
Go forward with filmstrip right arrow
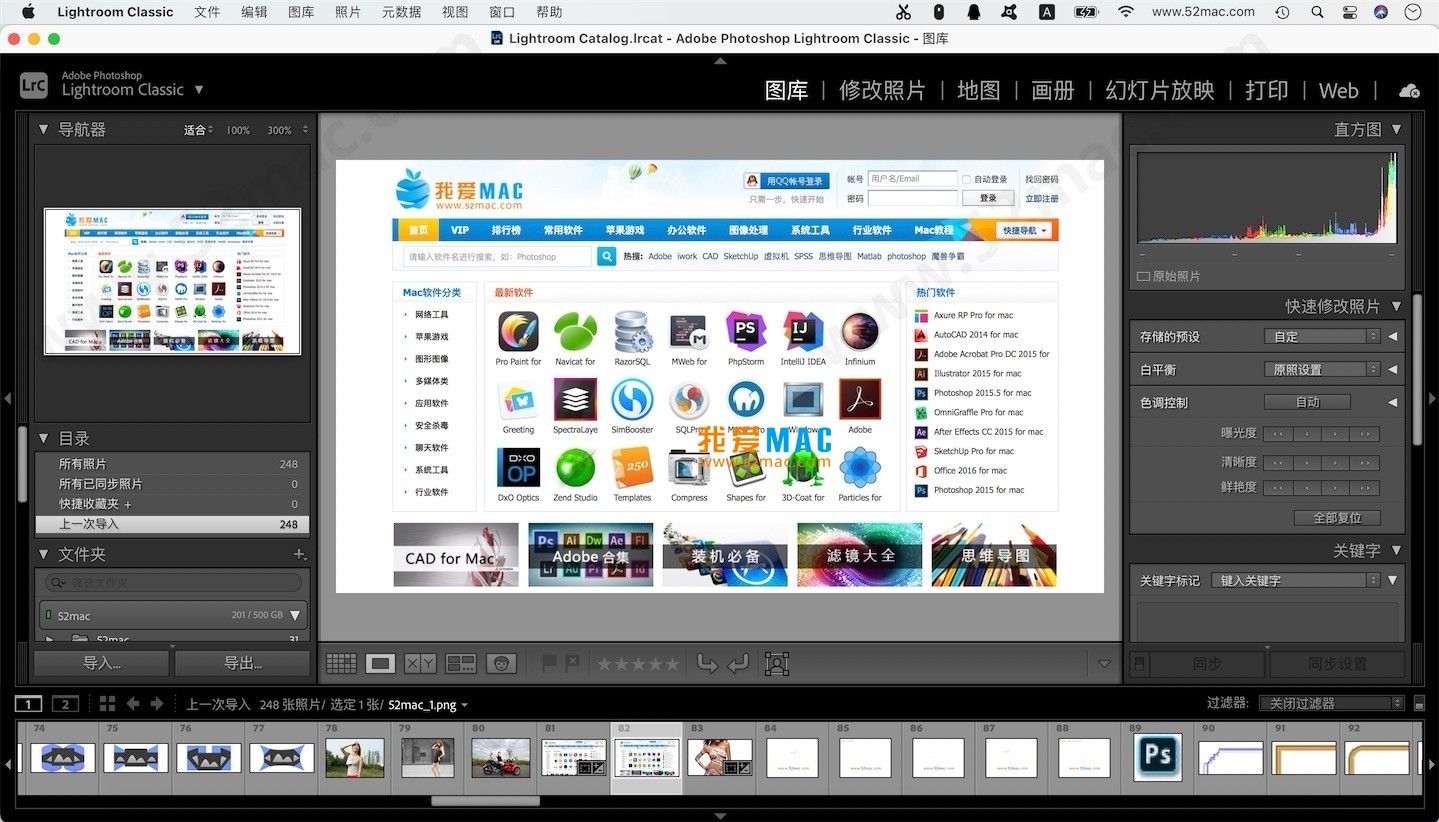point(156,704)
